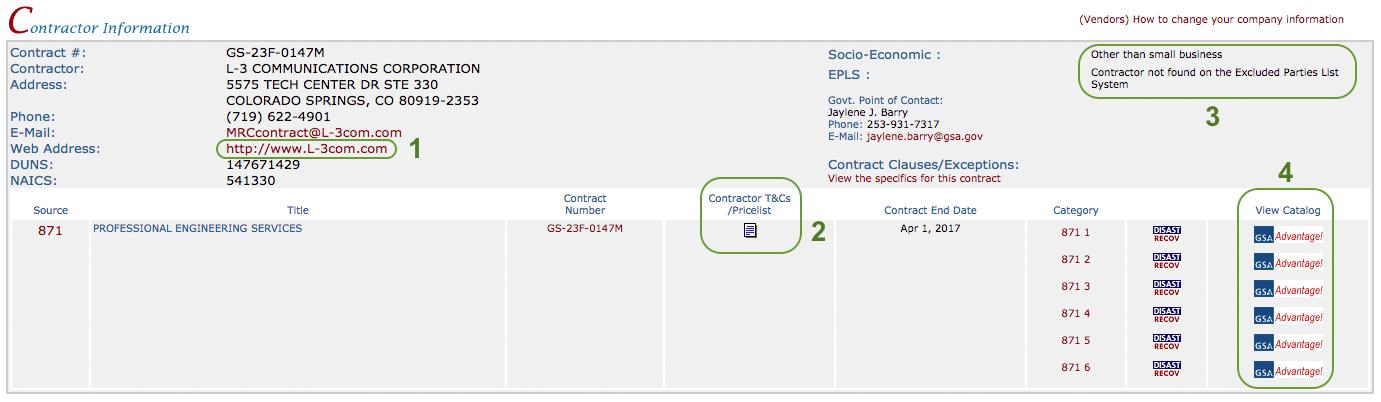View the specifics for this contract
Image resolution: width=1381 pixels, height=402 pixels.
[914, 179]
